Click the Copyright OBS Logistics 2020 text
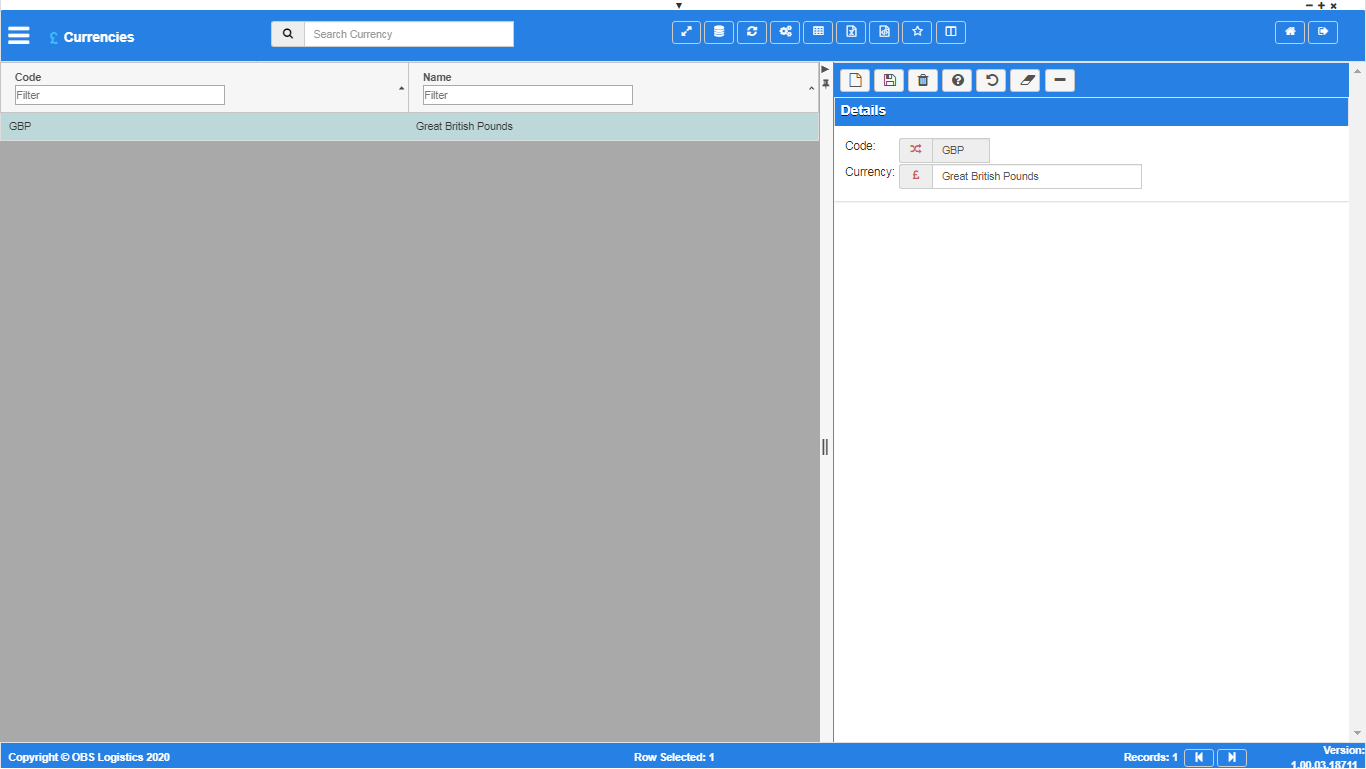The height and width of the screenshot is (769, 1366). [89, 757]
